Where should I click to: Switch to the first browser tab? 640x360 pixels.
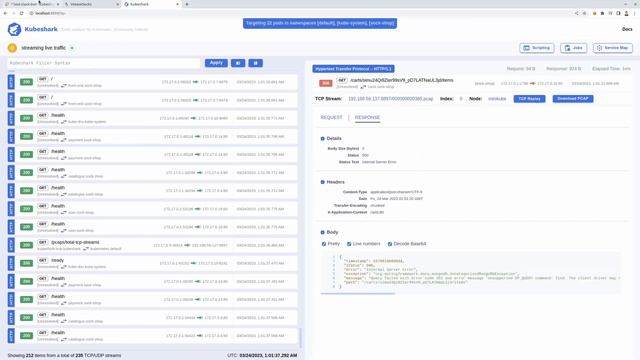pos(32,4)
